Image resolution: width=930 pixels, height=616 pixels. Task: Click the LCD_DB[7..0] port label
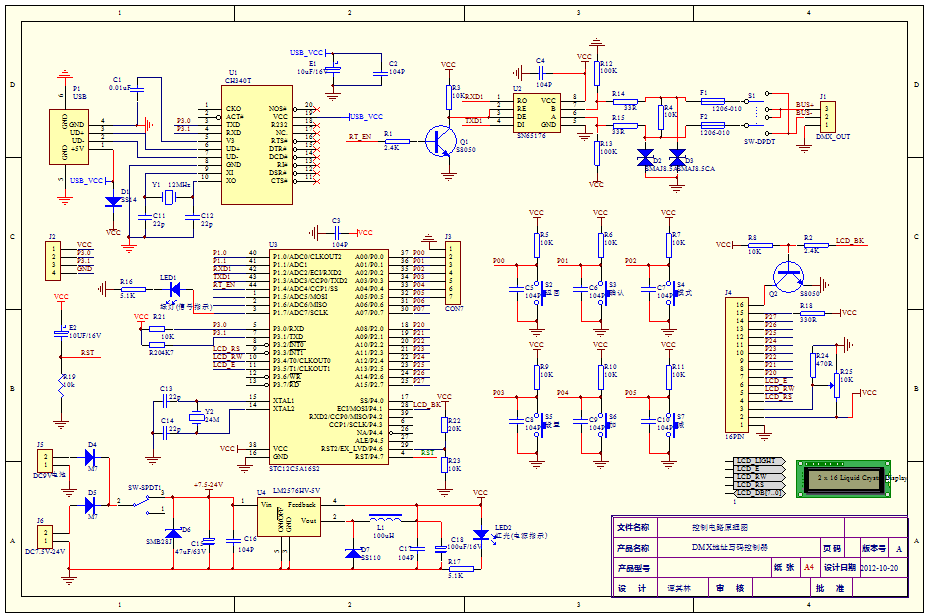760,493
